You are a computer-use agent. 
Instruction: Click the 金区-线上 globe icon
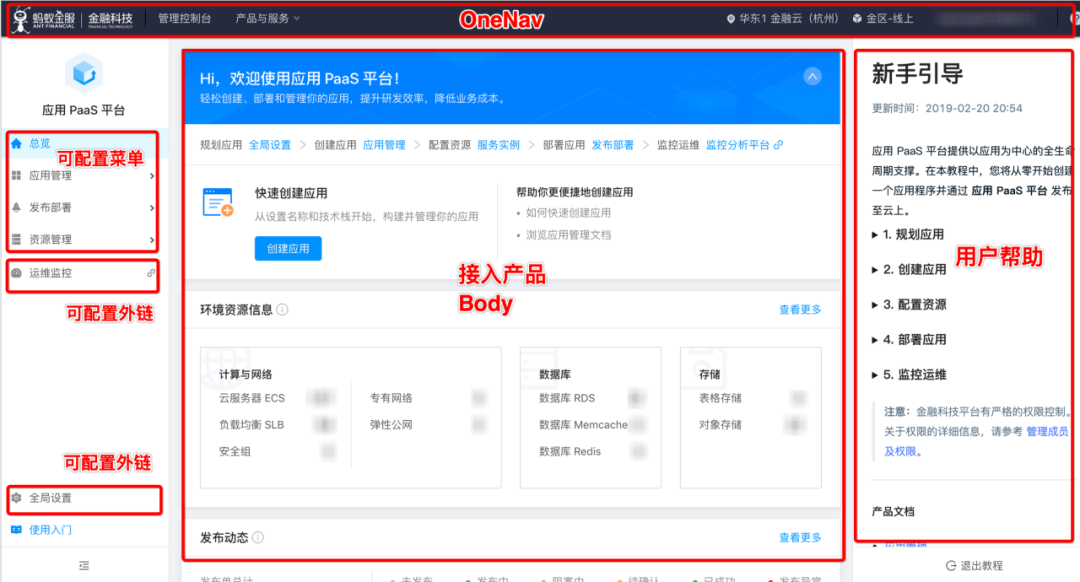(x=857, y=16)
